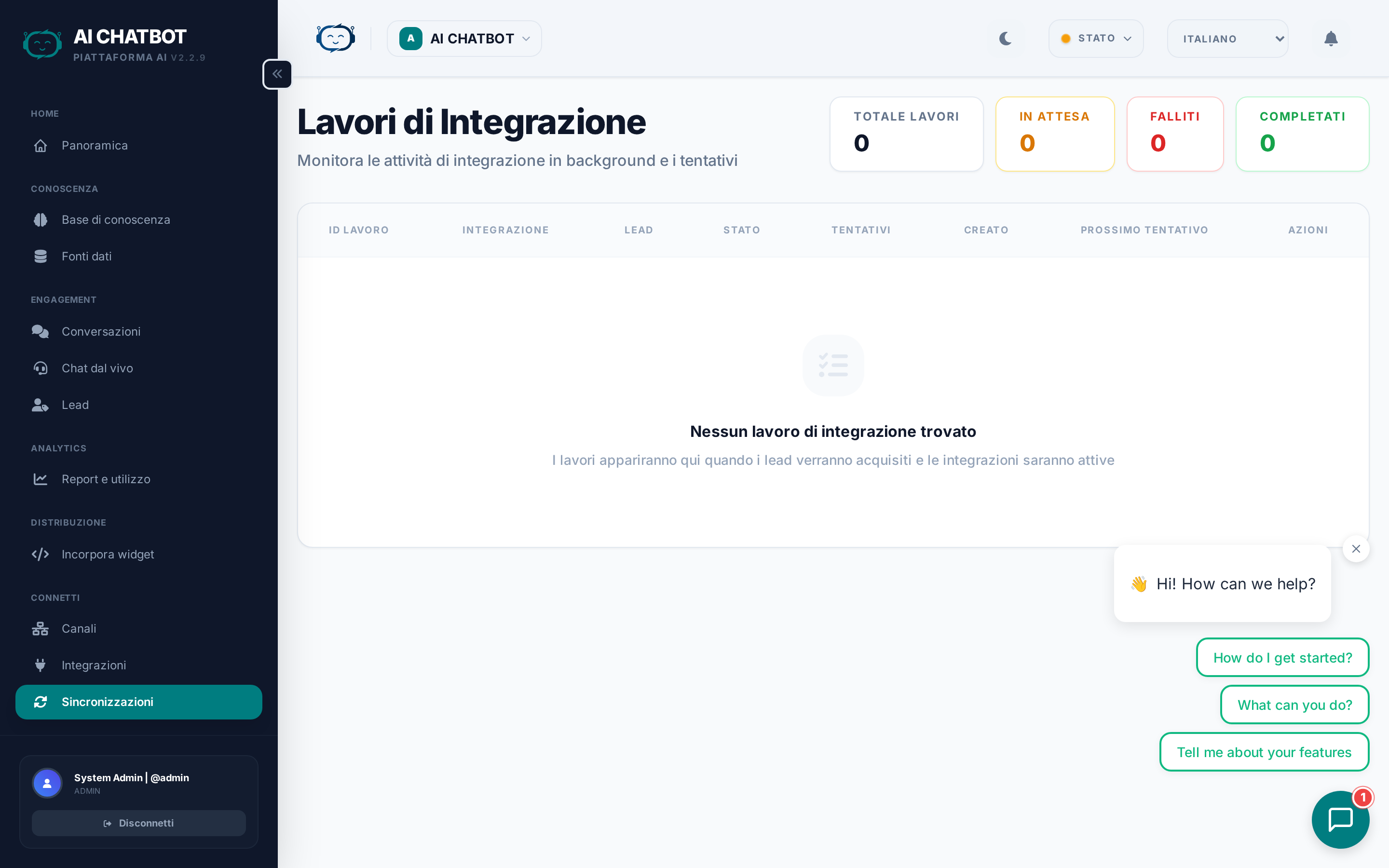The height and width of the screenshot is (868, 1389).
Task: Open the chat widget launcher bubble
Action: tap(1340, 819)
